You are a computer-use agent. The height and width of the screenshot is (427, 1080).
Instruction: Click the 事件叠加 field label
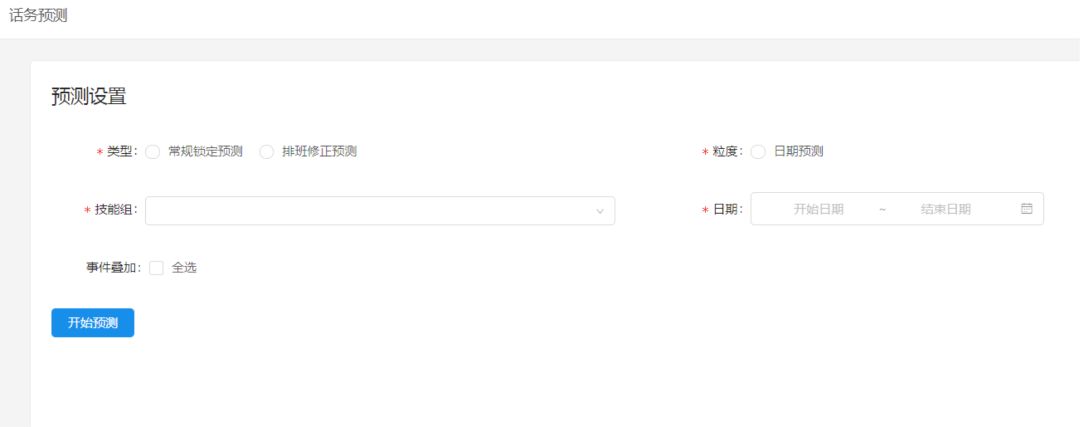112,268
